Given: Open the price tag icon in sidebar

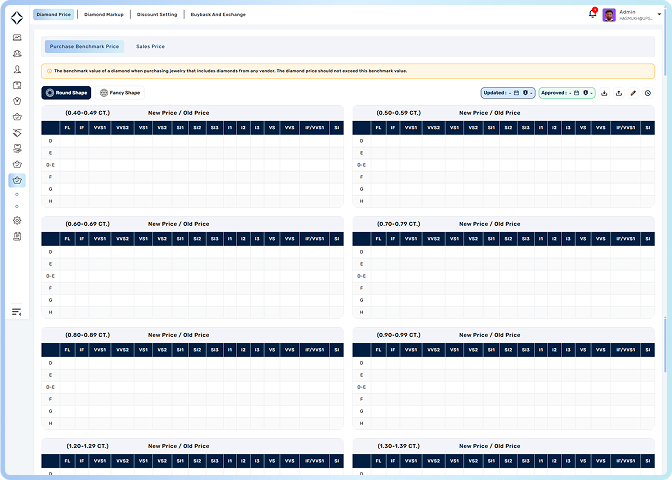Looking at the screenshot, I should point(17,133).
